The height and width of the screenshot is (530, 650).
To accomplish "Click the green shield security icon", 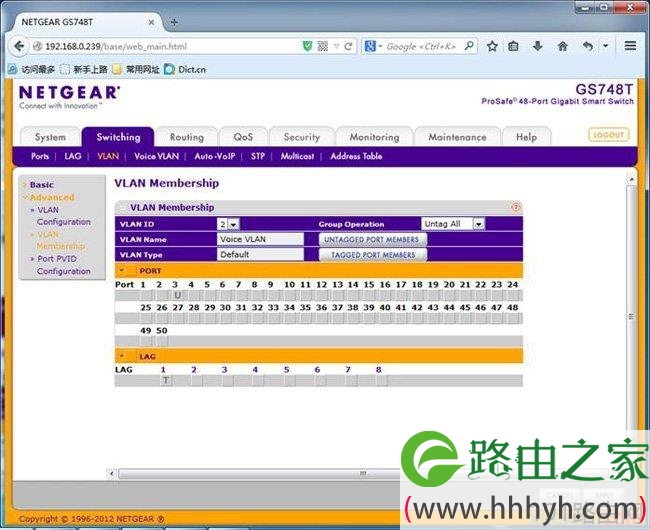I will point(307,46).
